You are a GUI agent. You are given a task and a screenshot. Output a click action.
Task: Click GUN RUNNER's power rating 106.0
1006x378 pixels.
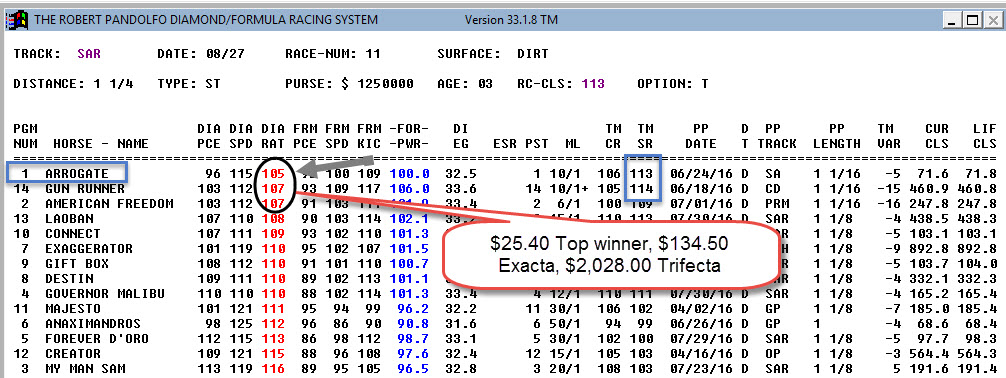click(409, 189)
